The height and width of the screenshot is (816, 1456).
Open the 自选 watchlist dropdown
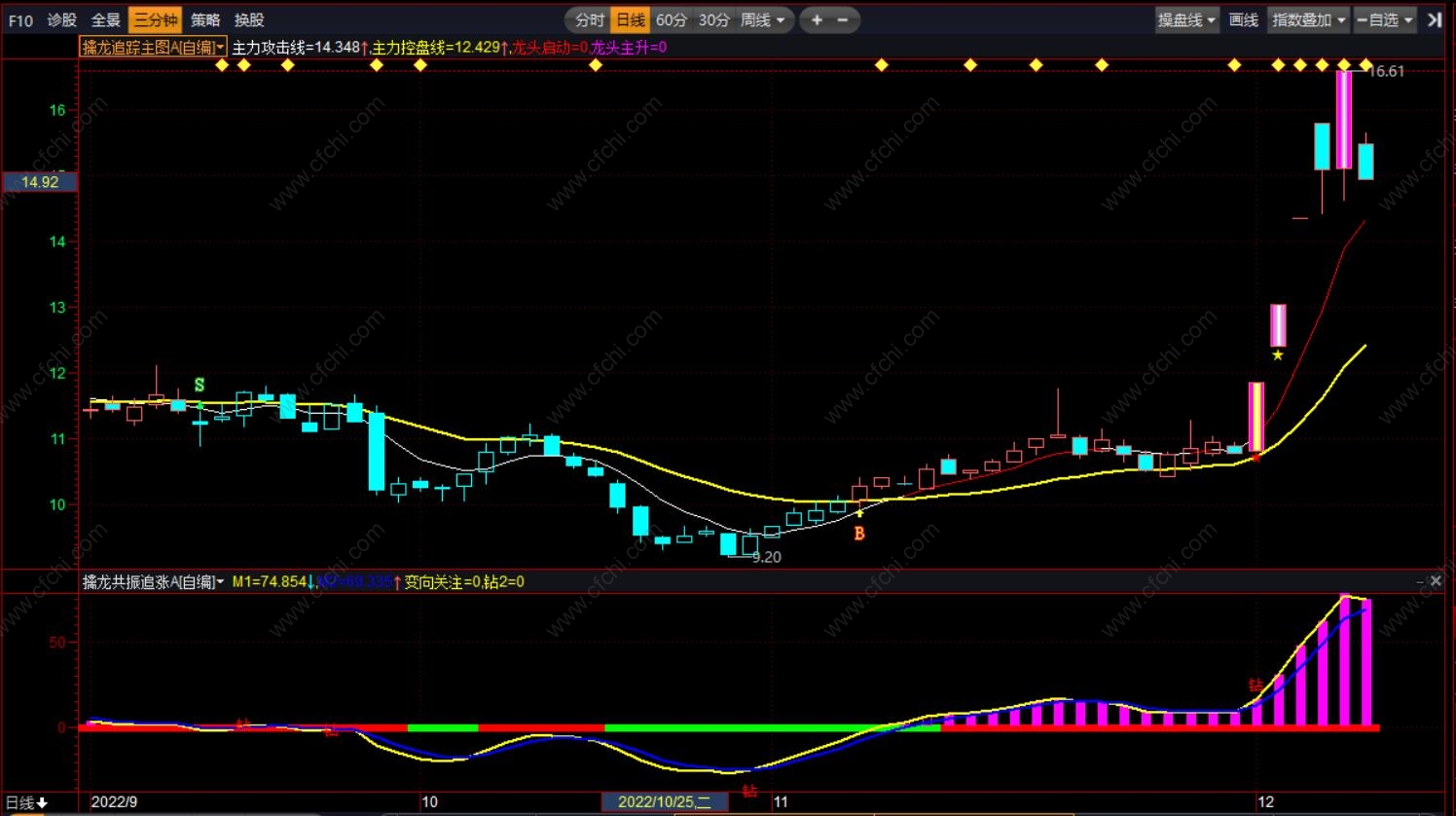(1384, 19)
